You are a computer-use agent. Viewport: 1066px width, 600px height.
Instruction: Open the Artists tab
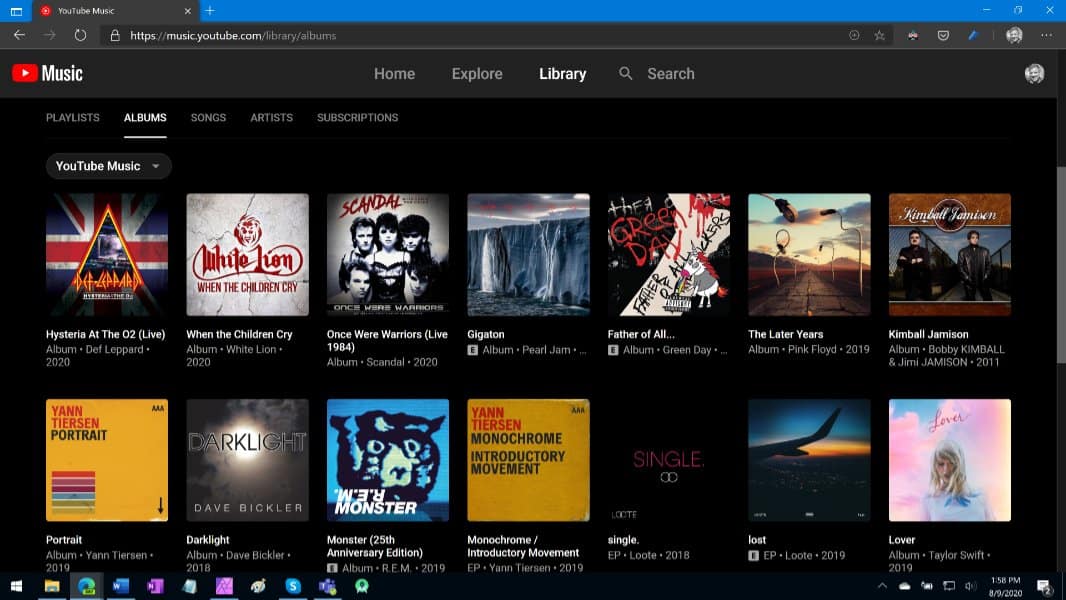(271, 118)
